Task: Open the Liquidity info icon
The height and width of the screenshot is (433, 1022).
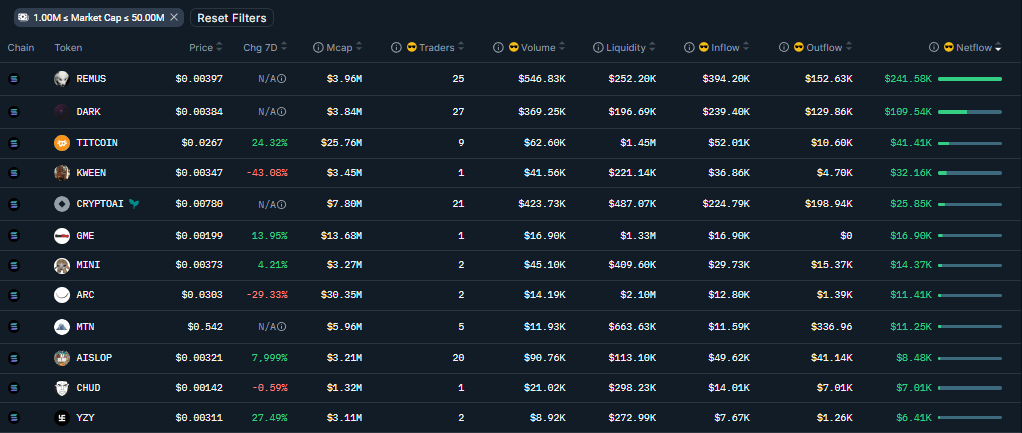Action: click(598, 47)
